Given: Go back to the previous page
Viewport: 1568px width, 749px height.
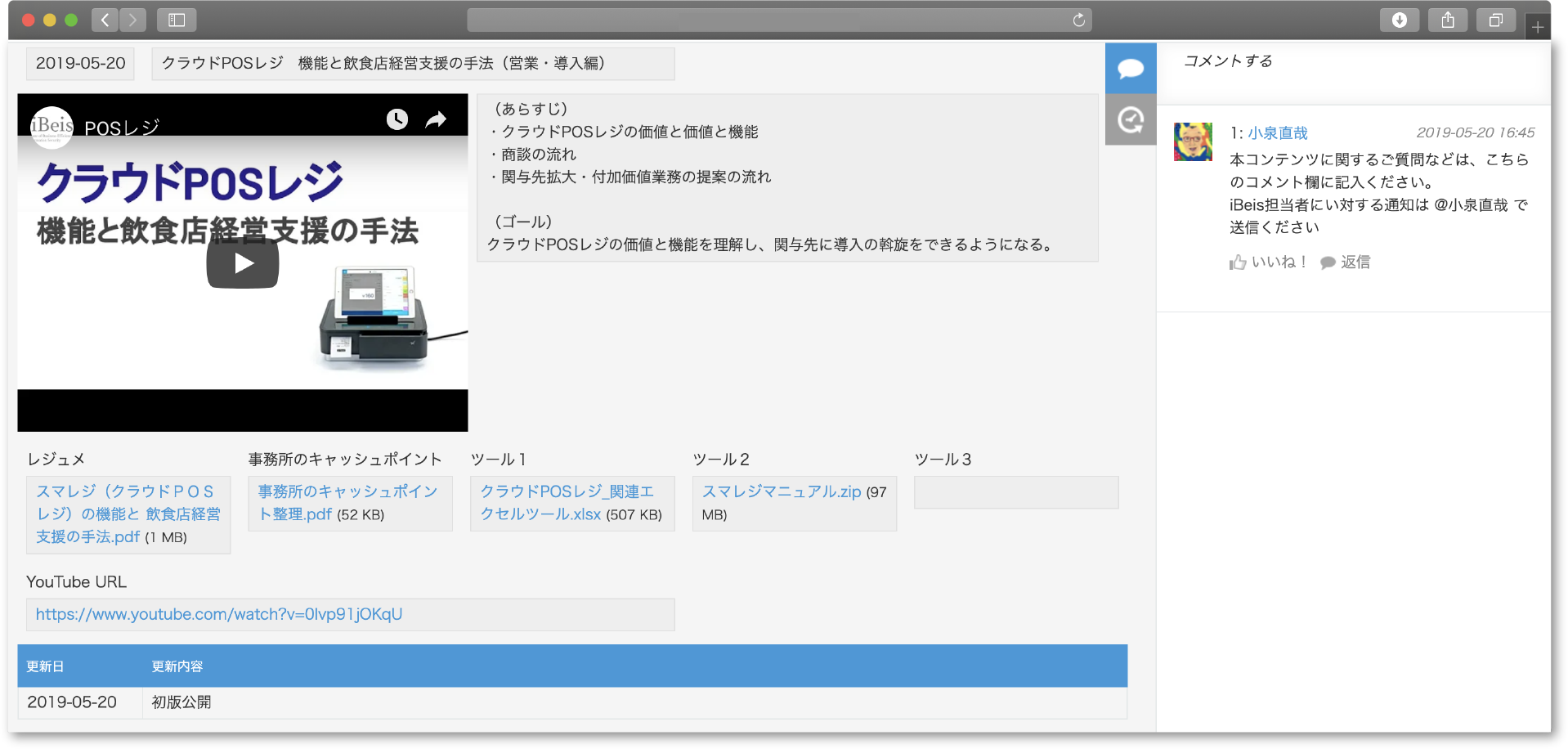Looking at the screenshot, I should (105, 20).
